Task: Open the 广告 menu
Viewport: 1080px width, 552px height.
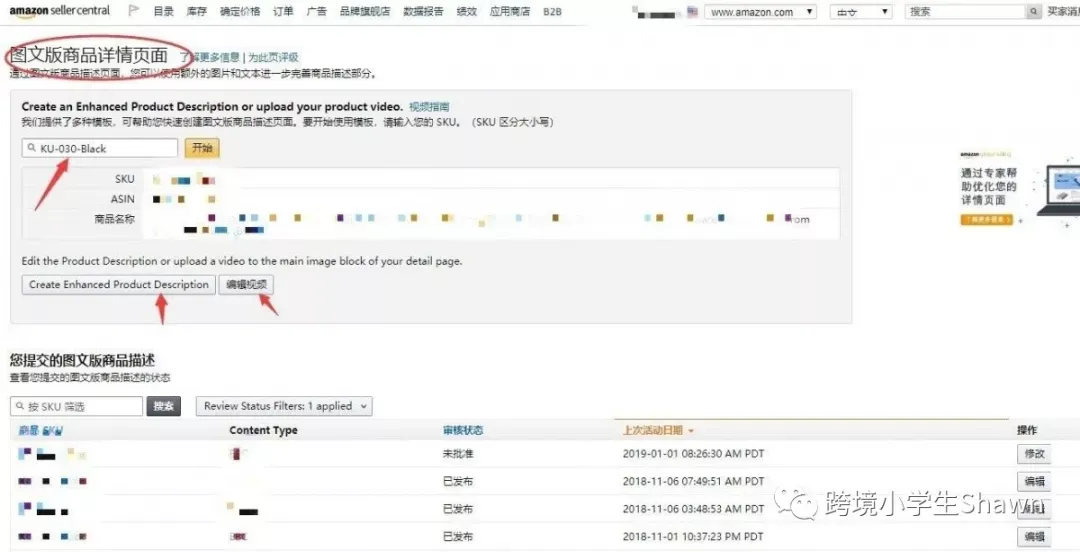Action: pos(317,12)
